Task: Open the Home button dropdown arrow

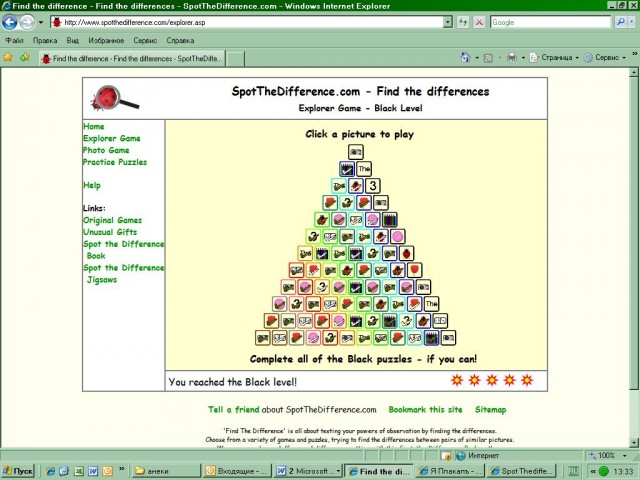Action: [x=476, y=58]
